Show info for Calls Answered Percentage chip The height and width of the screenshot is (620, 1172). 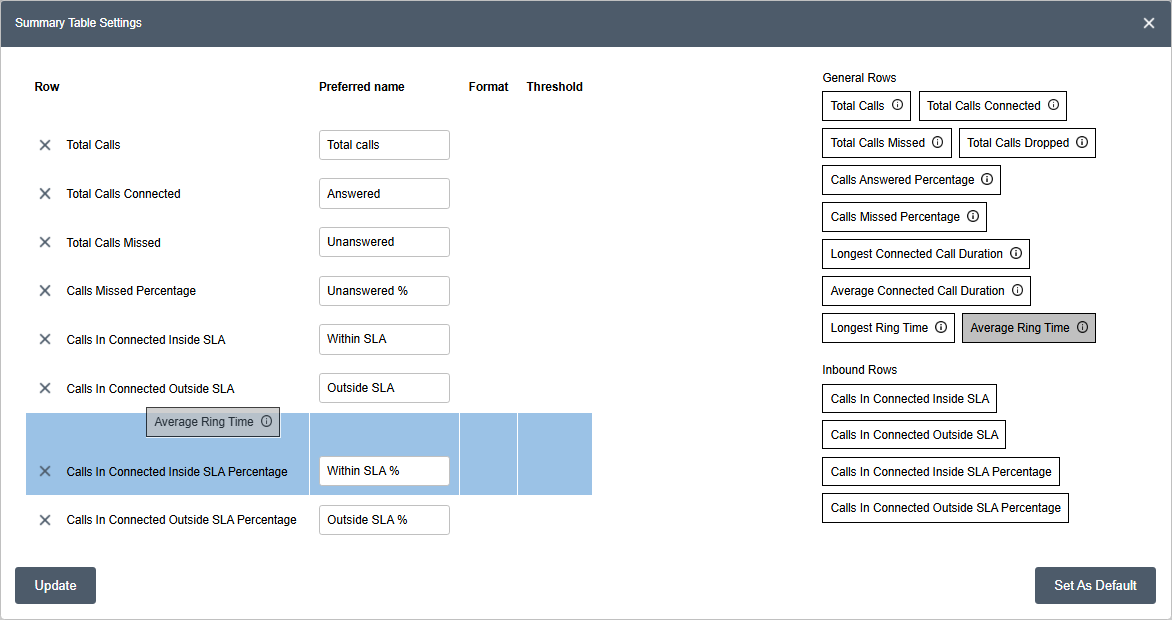[x=987, y=179]
